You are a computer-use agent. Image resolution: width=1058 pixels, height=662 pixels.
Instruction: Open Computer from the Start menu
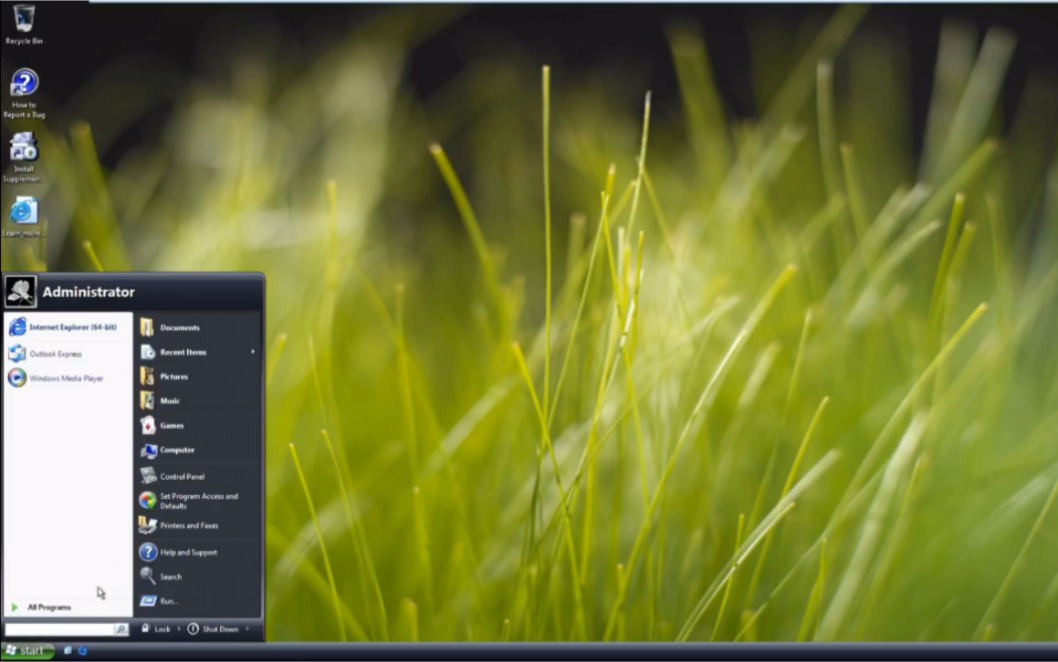[x=198, y=450]
